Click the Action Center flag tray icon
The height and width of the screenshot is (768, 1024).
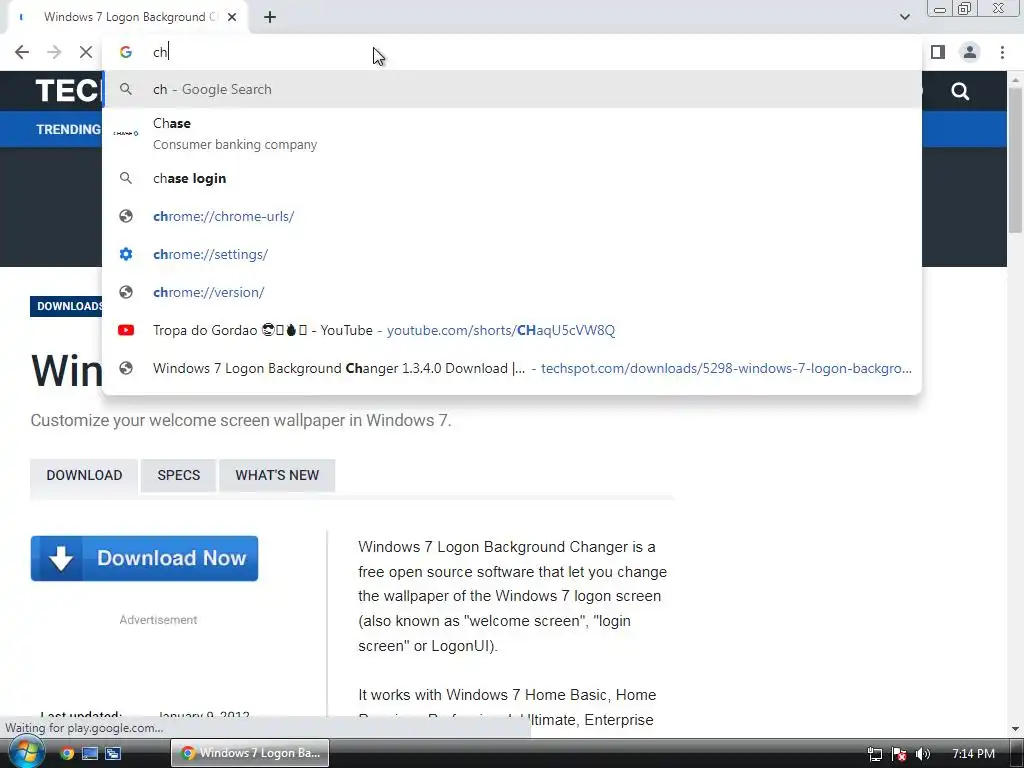(x=899, y=754)
